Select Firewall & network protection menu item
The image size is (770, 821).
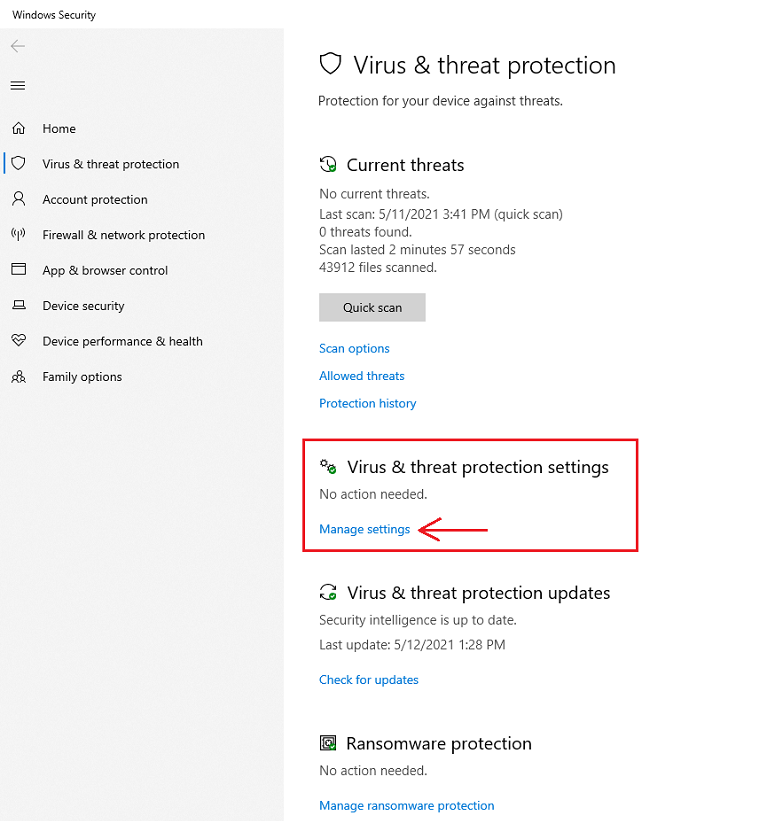pyautogui.click(x=123, y=235)
